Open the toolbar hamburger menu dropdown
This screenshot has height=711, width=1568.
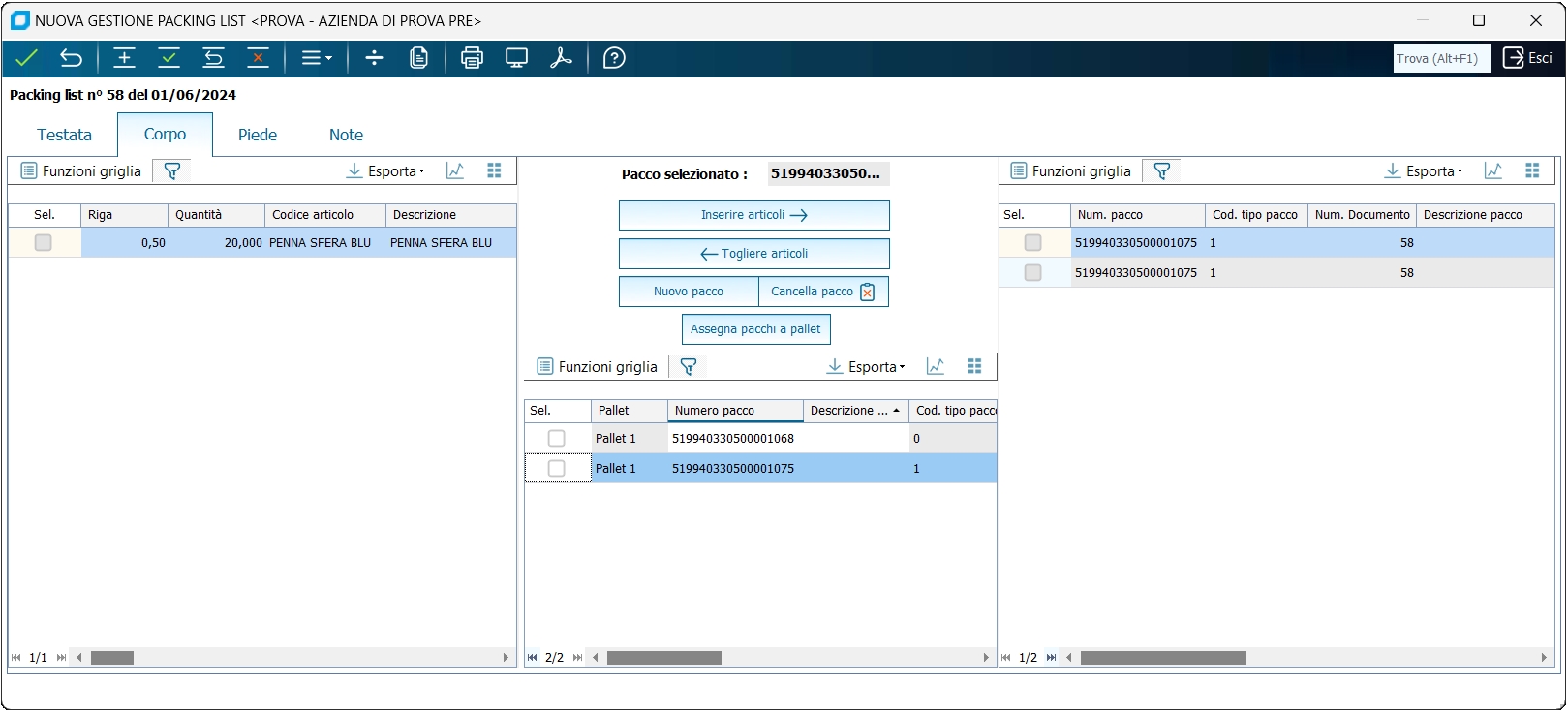pyautogui.click(x=317, y=58)
